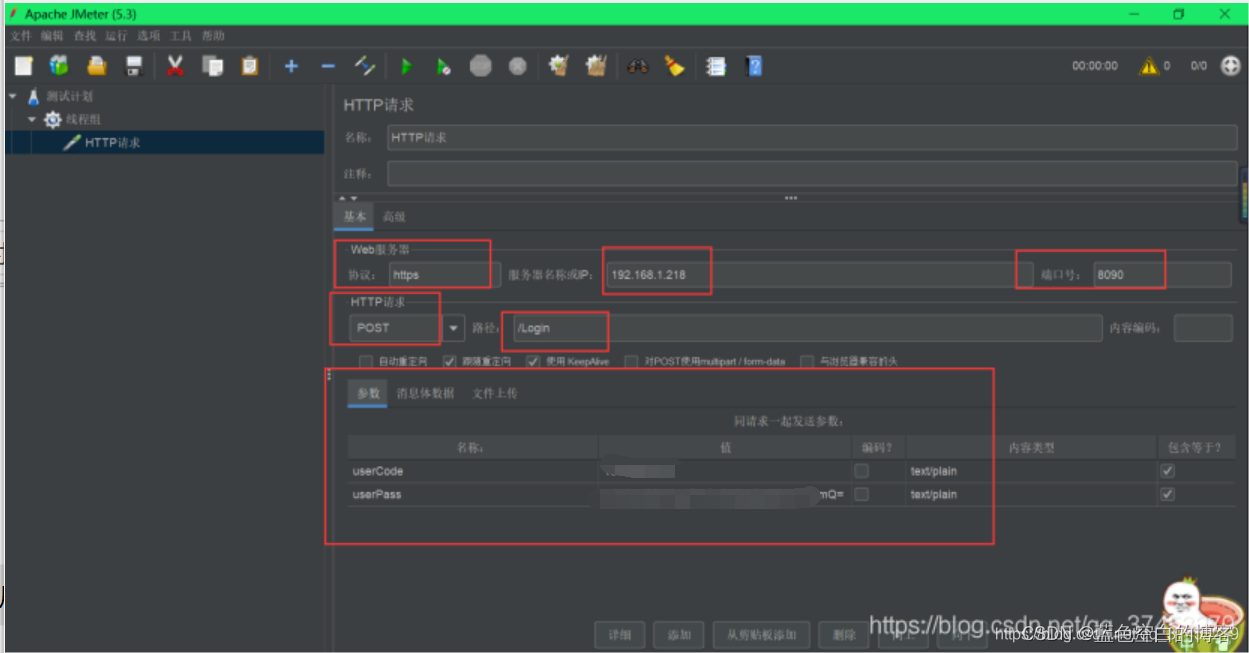Image resolution: width=1249 pixels, height=653 pixels.
Task: Click the round icon after 0/0 counter
Action: 1231,66
